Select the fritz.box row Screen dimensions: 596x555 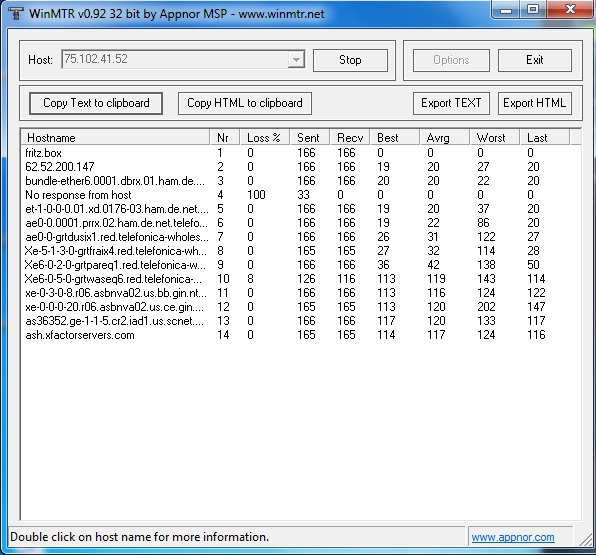[x=301, y=153]
